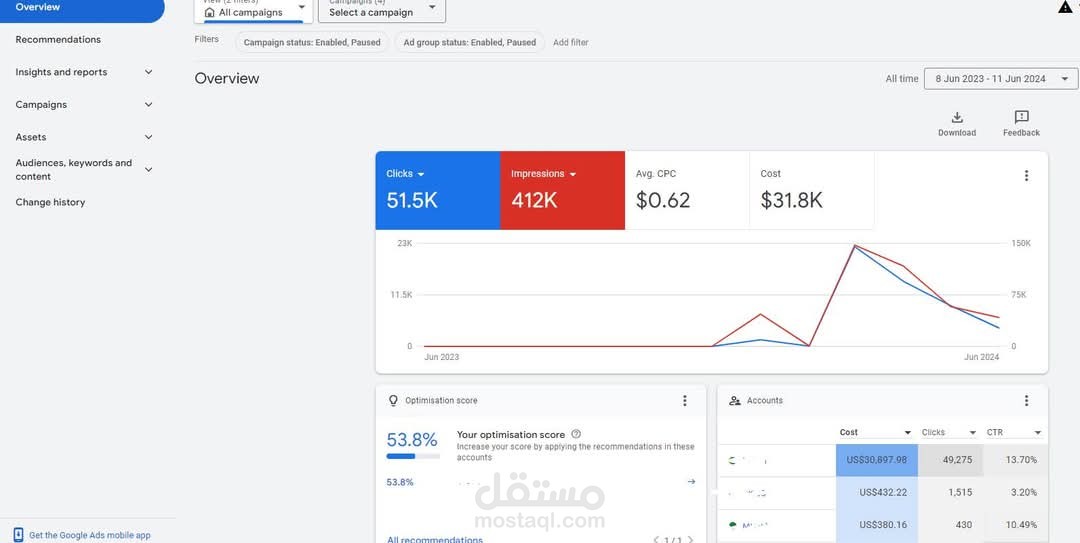Click the warning triangle icon at top right
This screenshot has height=543, width=1080.
click(1065, 7)
